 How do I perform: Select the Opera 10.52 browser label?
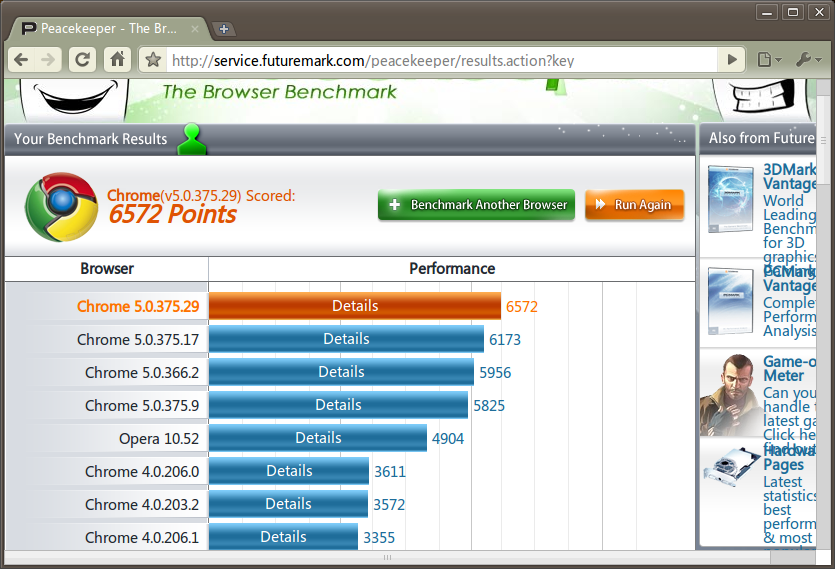pos(159,439)
